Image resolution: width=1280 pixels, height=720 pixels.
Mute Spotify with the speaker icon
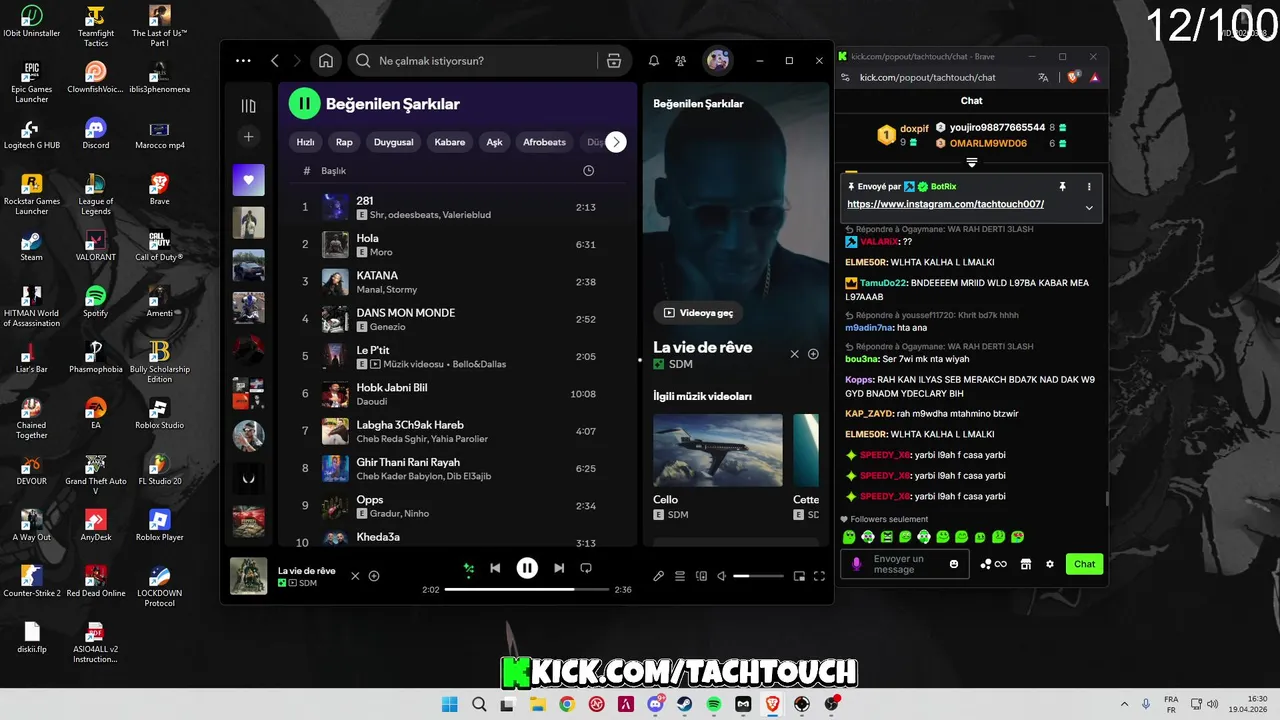click(722, 576)
